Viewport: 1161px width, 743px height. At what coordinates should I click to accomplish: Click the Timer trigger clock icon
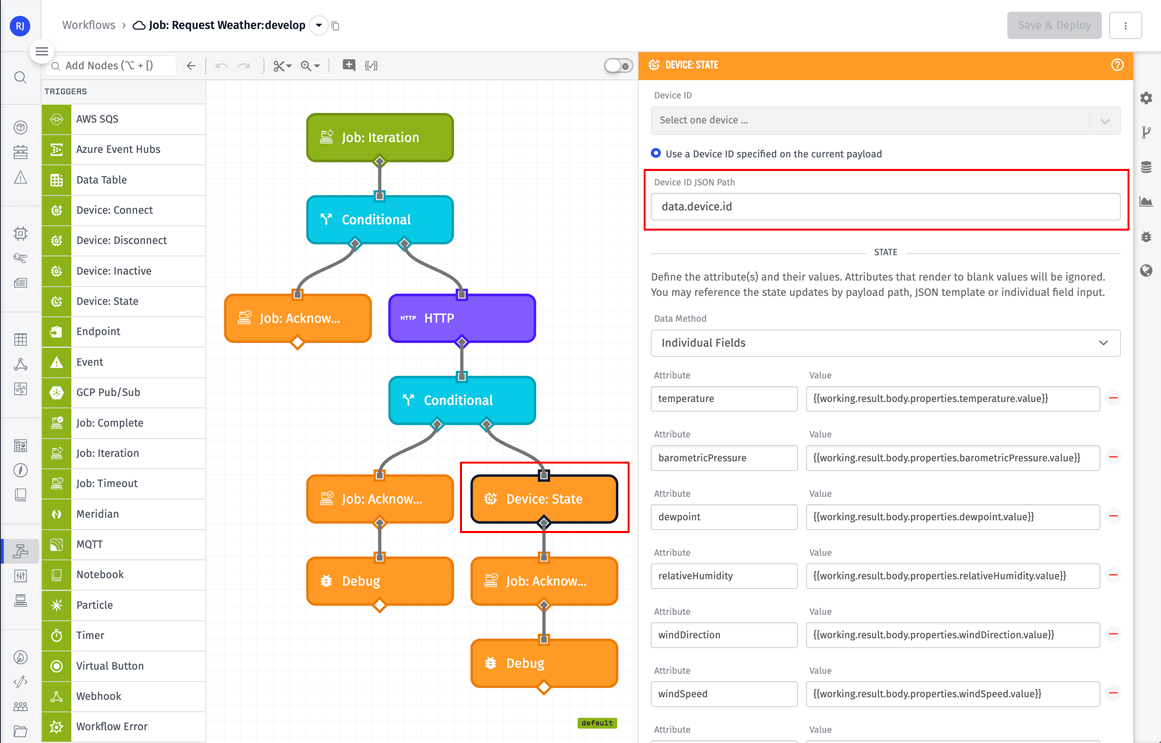[x=56, y=635]
